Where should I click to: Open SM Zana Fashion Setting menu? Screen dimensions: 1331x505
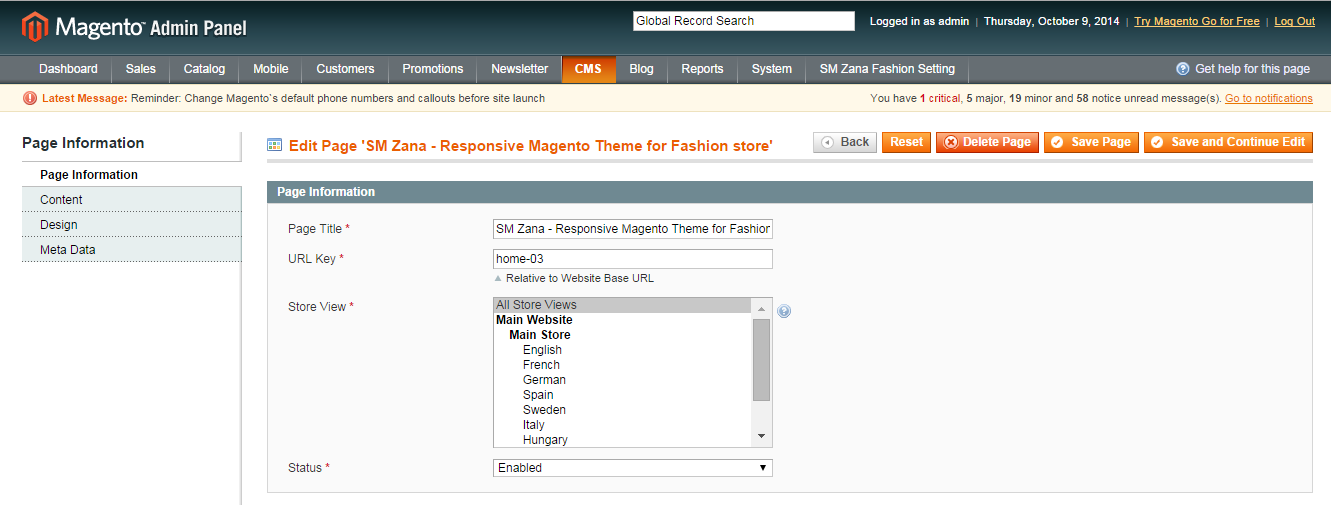887,69
